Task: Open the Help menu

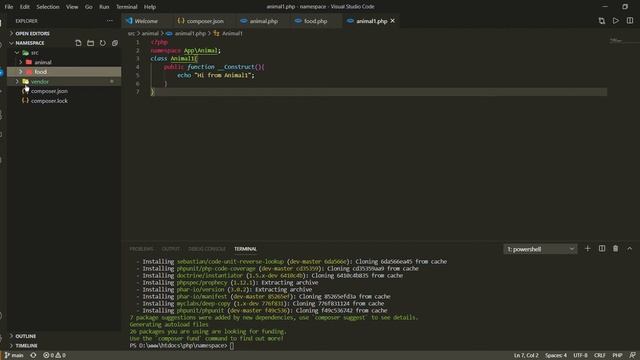Action: (x=150, y=7)
